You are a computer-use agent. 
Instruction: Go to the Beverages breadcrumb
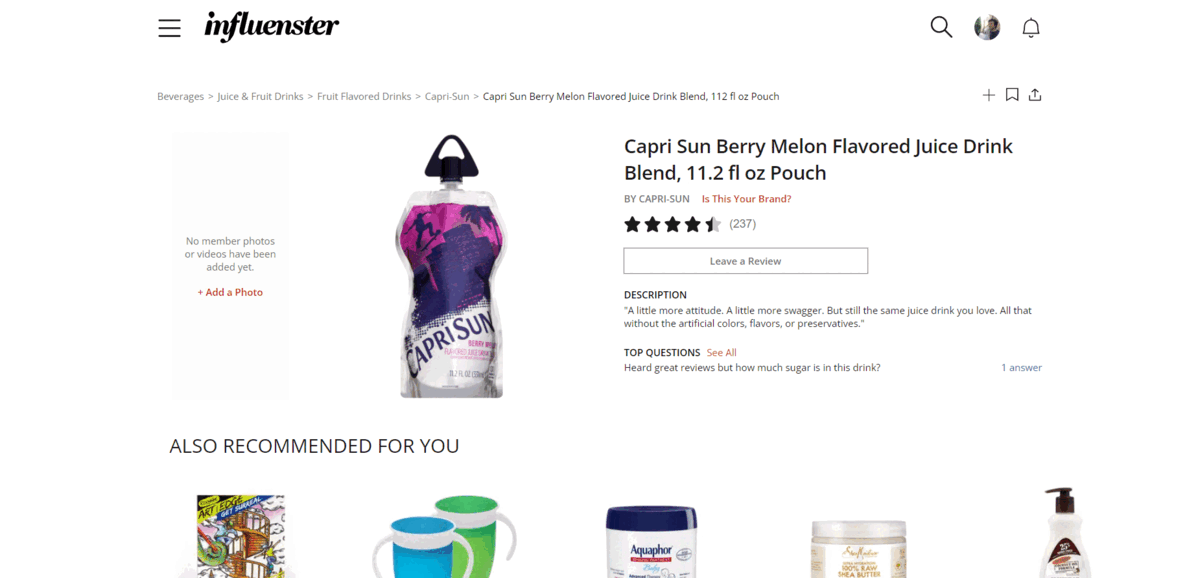pos(180,97)
